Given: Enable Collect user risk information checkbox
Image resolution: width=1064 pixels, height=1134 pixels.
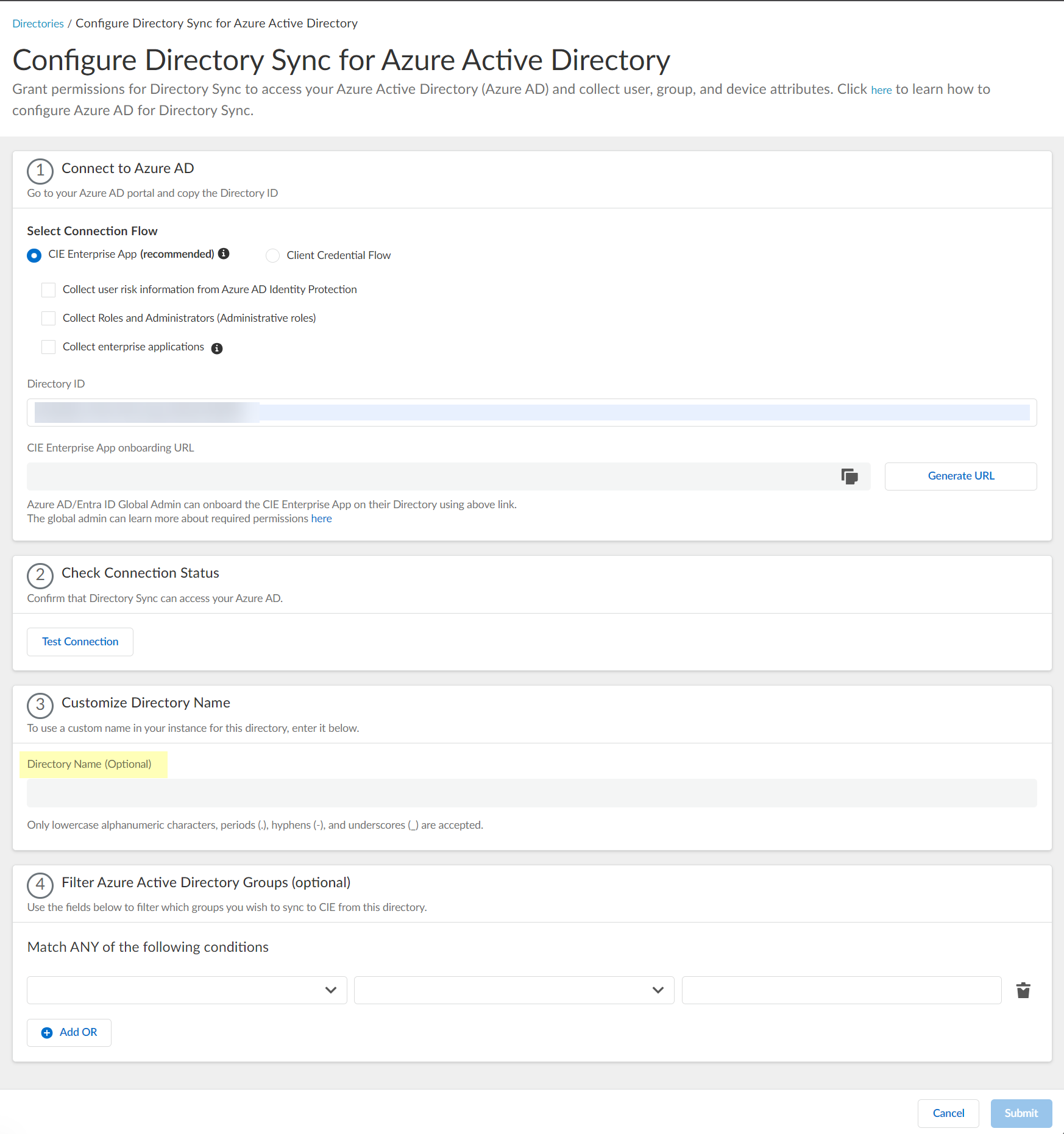Looking at the screenshot, I should click(48, 289).
